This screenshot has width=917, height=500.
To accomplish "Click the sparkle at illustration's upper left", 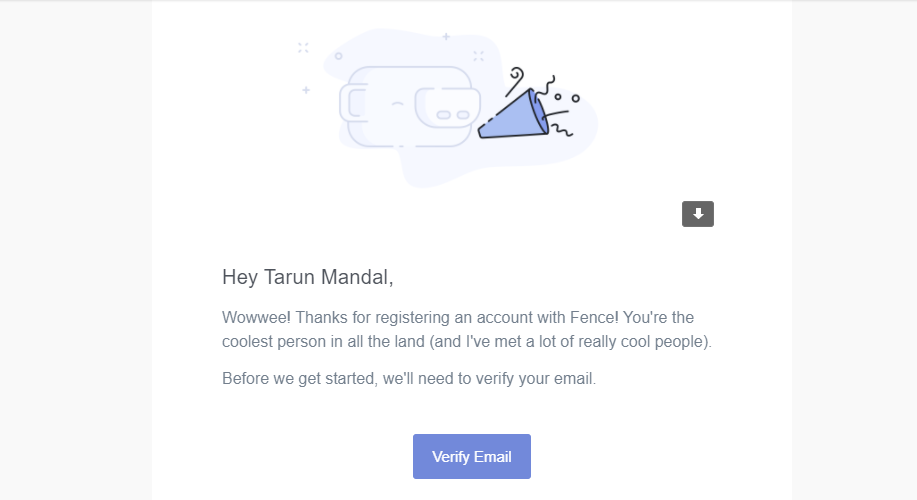I will [x=303, y=48].
